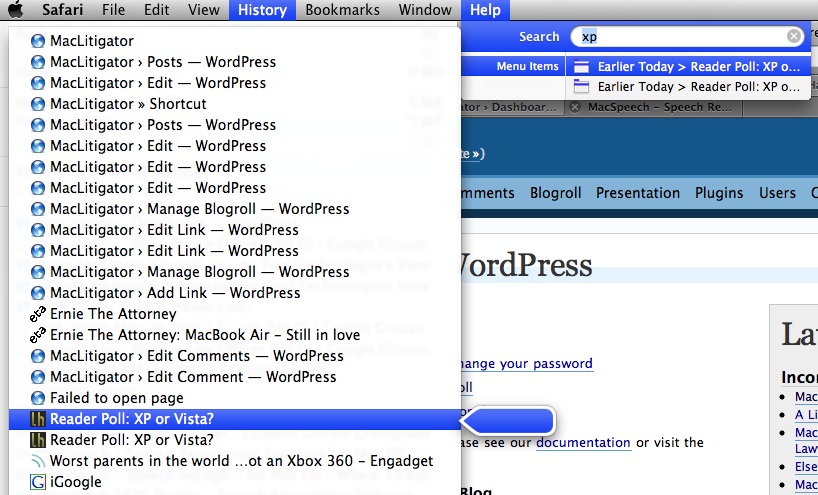The image size is (818, 495).
Task: Open the Window menu
Action: point(425,9)
